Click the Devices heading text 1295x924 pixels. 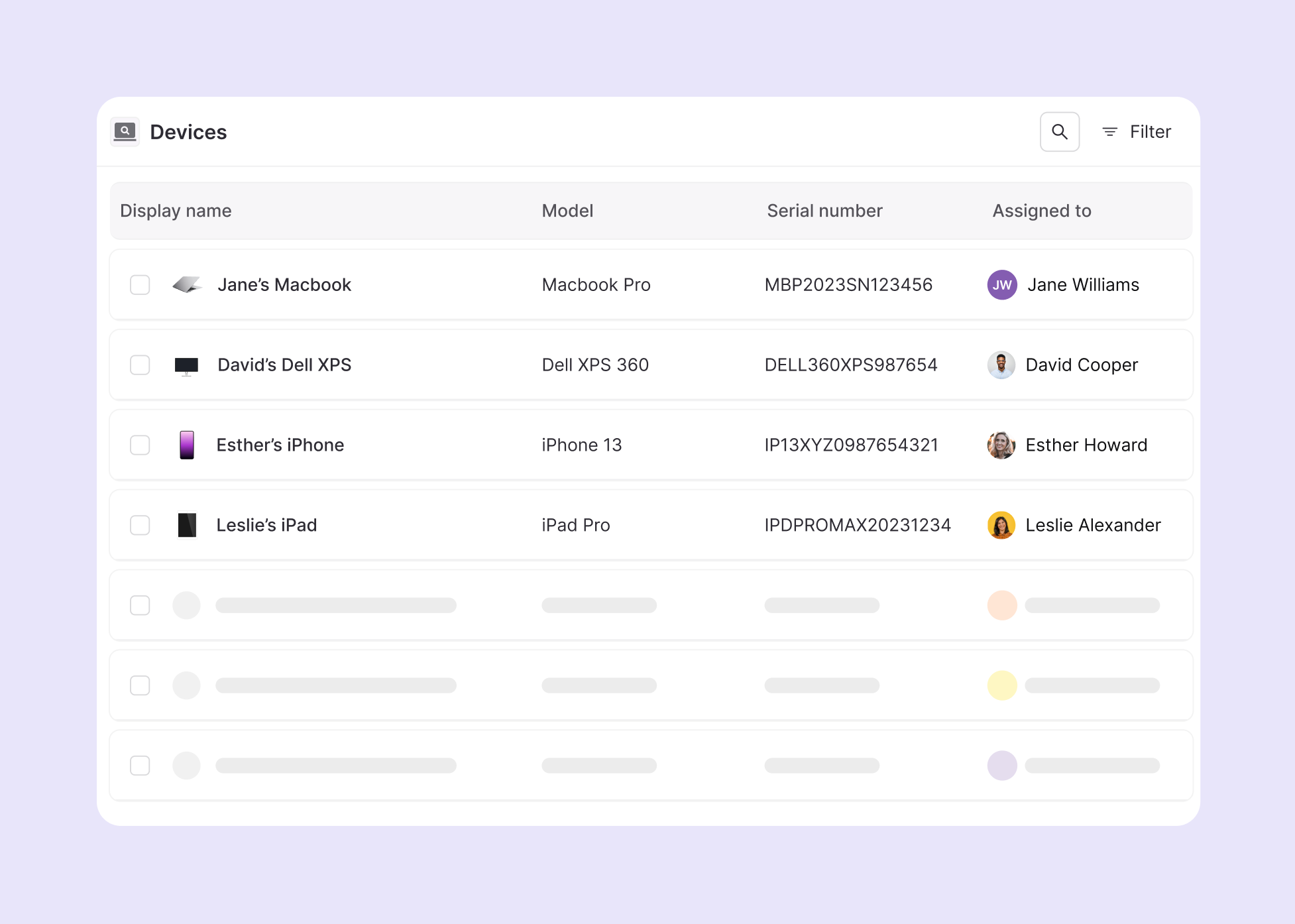(188, 131)
